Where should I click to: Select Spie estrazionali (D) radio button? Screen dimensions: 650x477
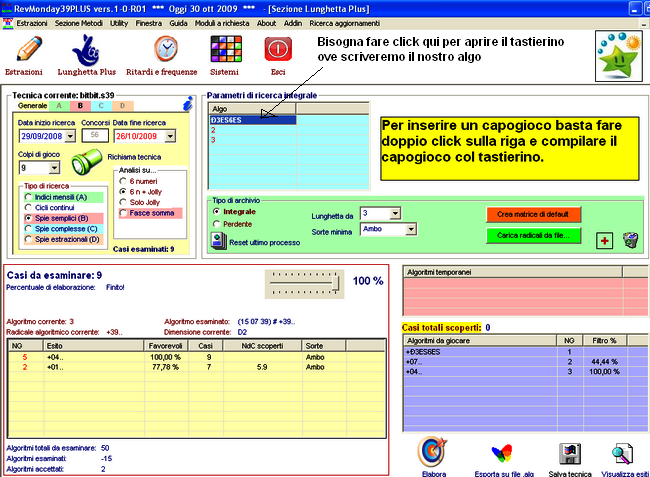click(28, 239)
